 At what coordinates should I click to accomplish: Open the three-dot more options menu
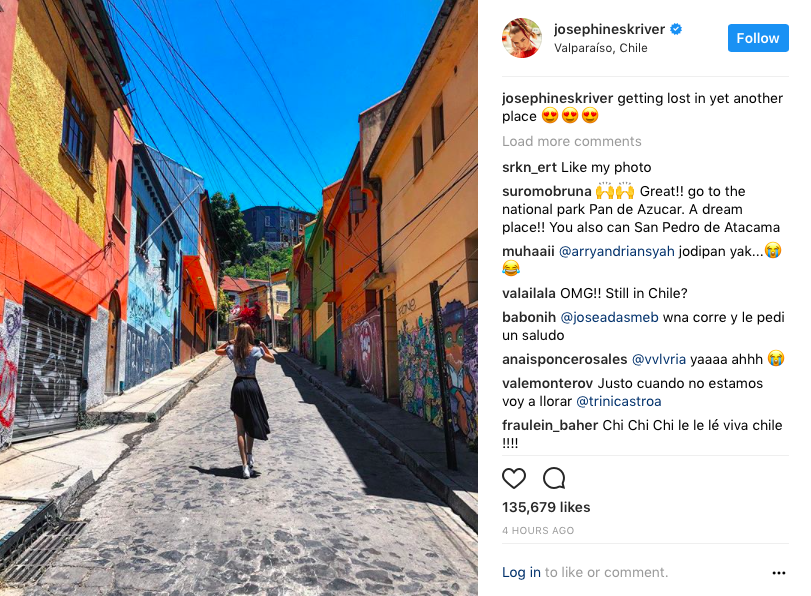(x=778, y=573)
